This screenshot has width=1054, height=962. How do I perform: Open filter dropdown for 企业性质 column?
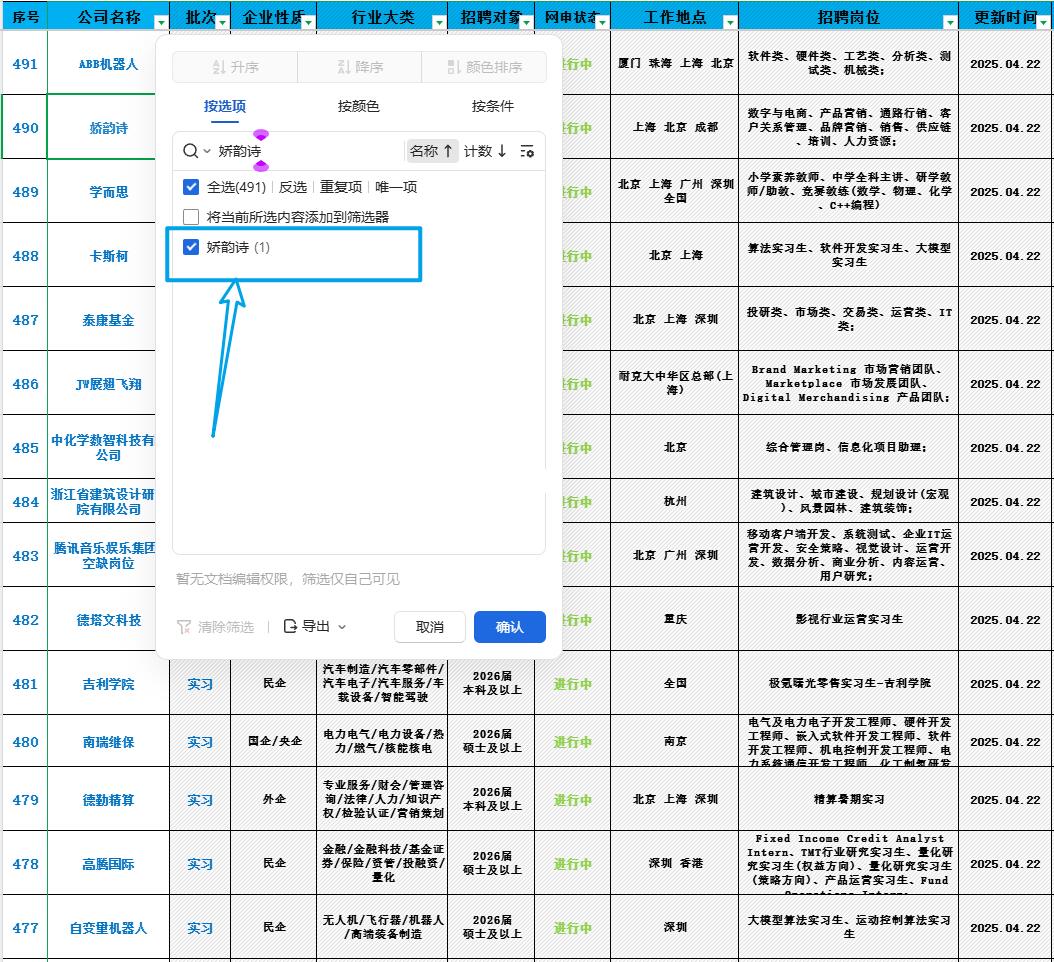[x=309, y=23]
